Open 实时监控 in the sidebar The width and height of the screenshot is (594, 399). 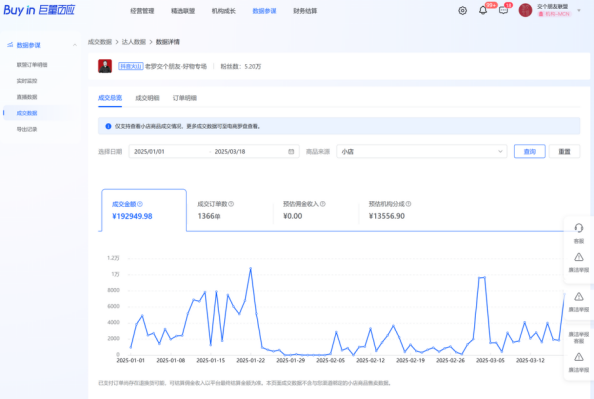pyautogui.click(x=27, y=81)
